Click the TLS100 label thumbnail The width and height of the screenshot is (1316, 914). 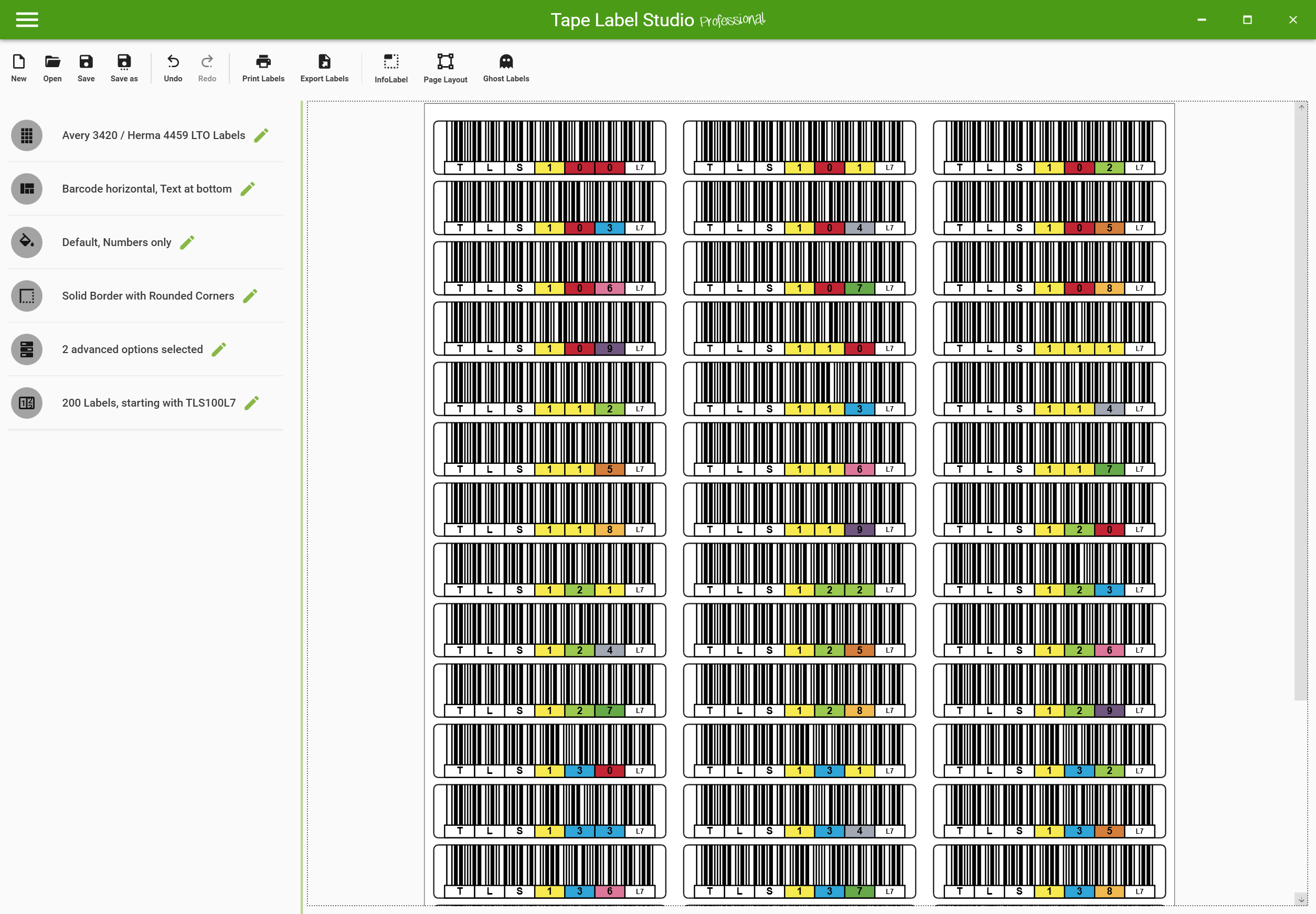click(x=550, y=147)
